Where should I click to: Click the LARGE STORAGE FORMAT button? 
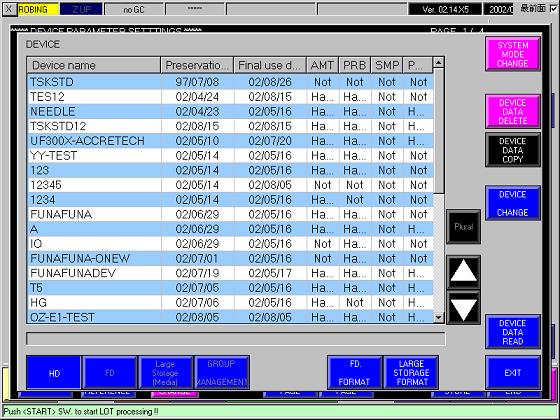coord(411,372)
